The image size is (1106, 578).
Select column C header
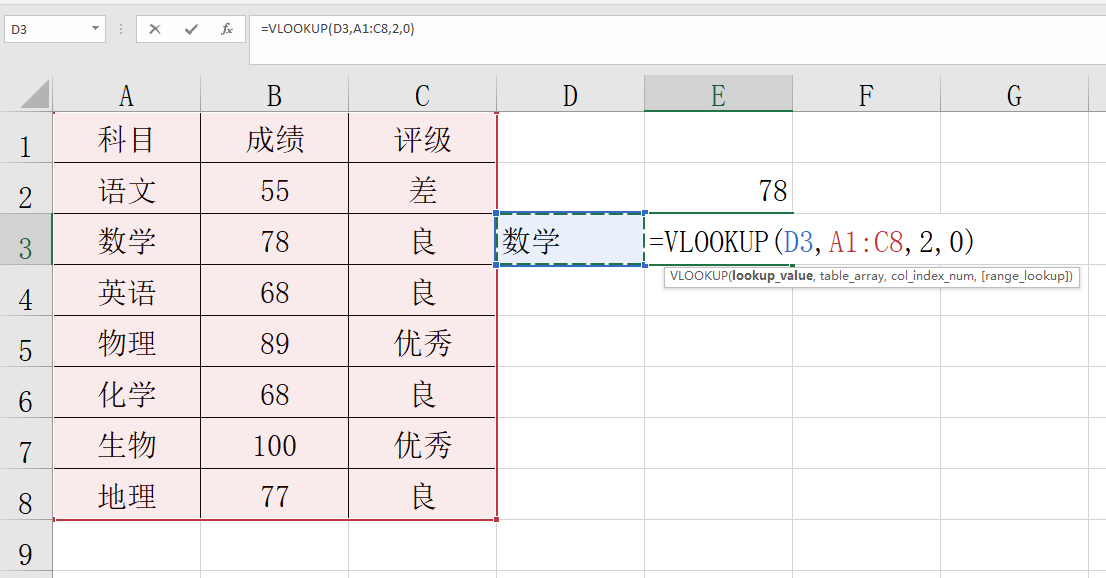(423, 95)
